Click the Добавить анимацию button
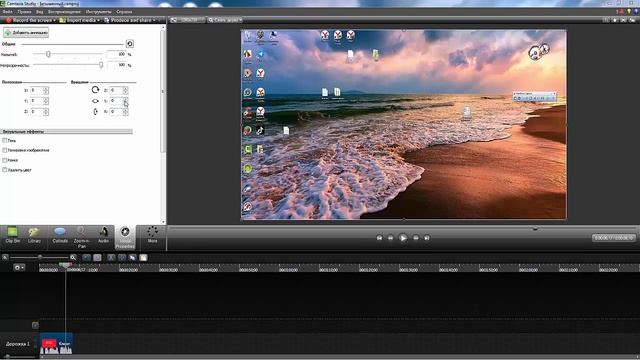Image resolution: width=640 pixels, height=360 pixels. click(26, 33)
